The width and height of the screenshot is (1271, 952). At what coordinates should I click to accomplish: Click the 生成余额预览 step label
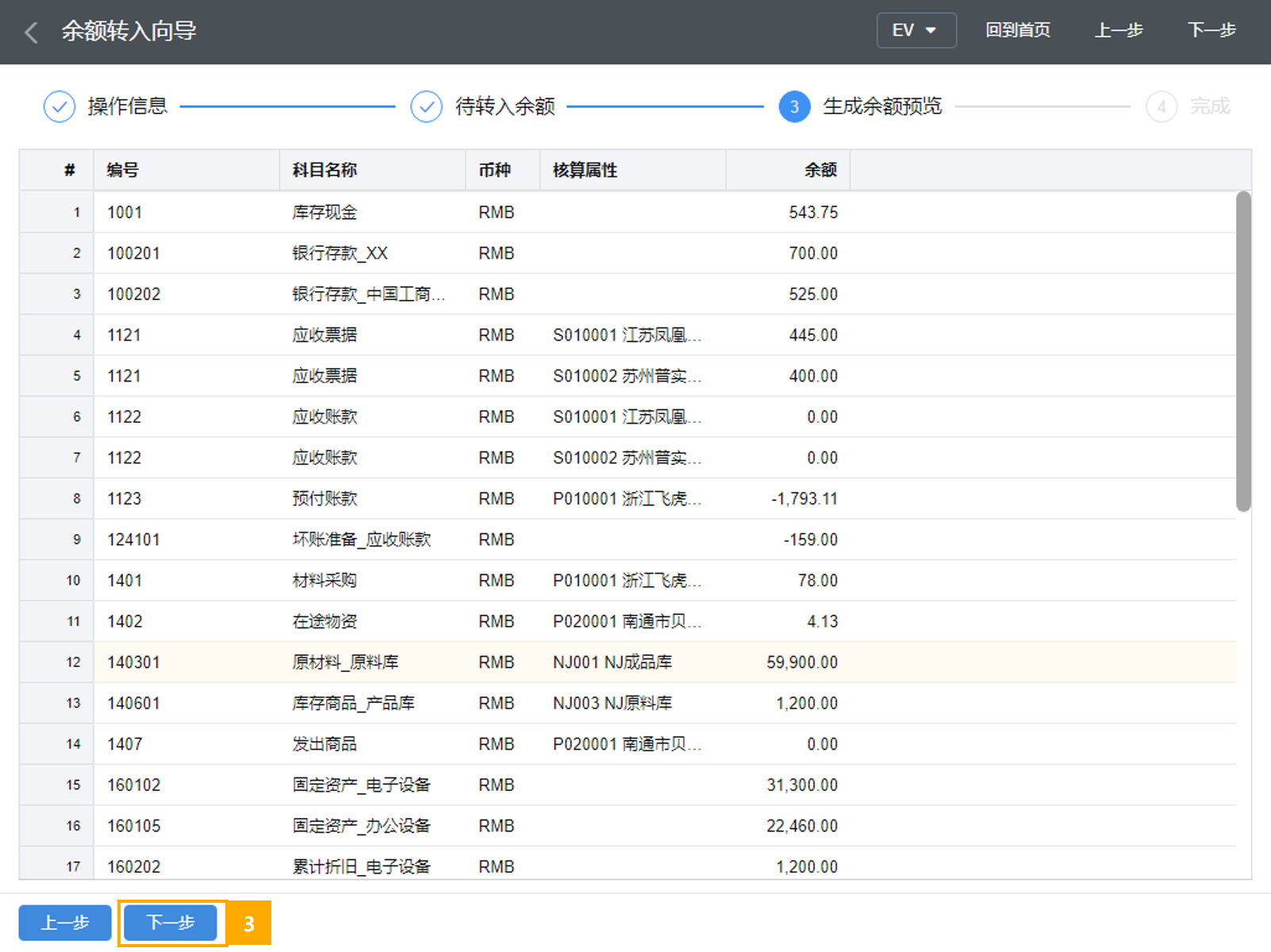pos(882,106)
